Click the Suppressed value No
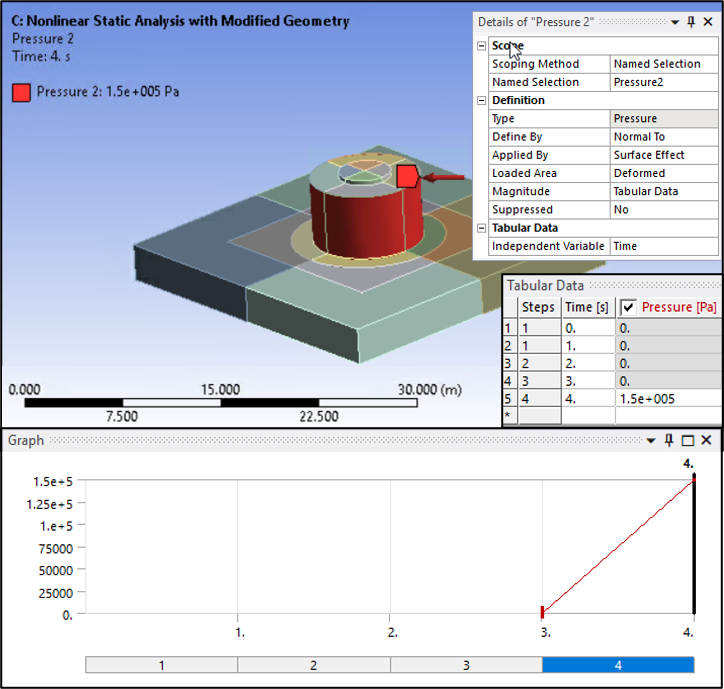 [x=663, y=210]
